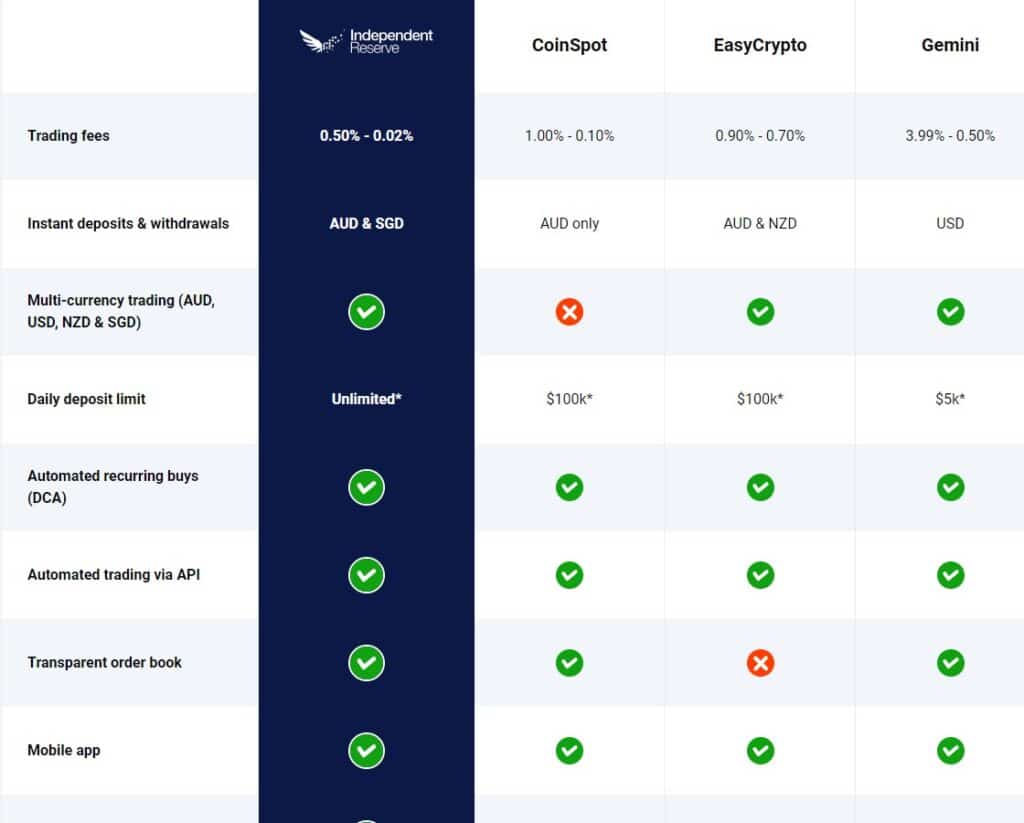Click EasyCrypto's checkmark for mobile app
1024x823 pixels.
[x=761, y=750]
